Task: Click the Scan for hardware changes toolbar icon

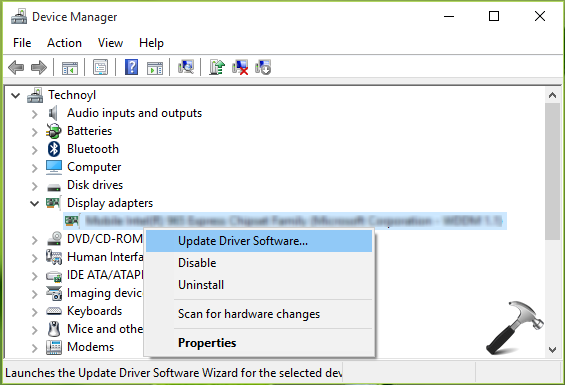Action: pyautogui.click(x=186, y=67)
